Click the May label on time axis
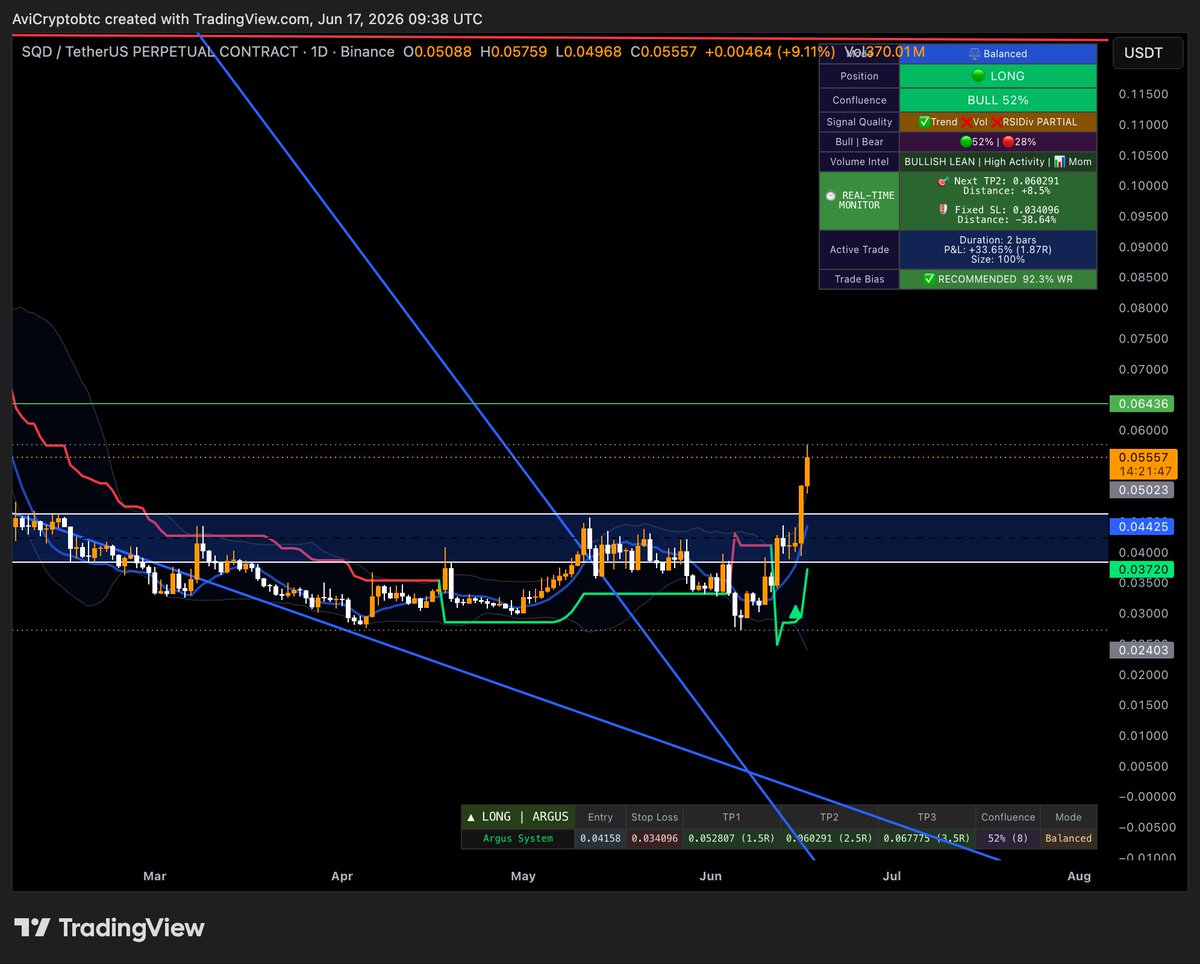This screenshot has width=1200, height=964. pos(523,876)
